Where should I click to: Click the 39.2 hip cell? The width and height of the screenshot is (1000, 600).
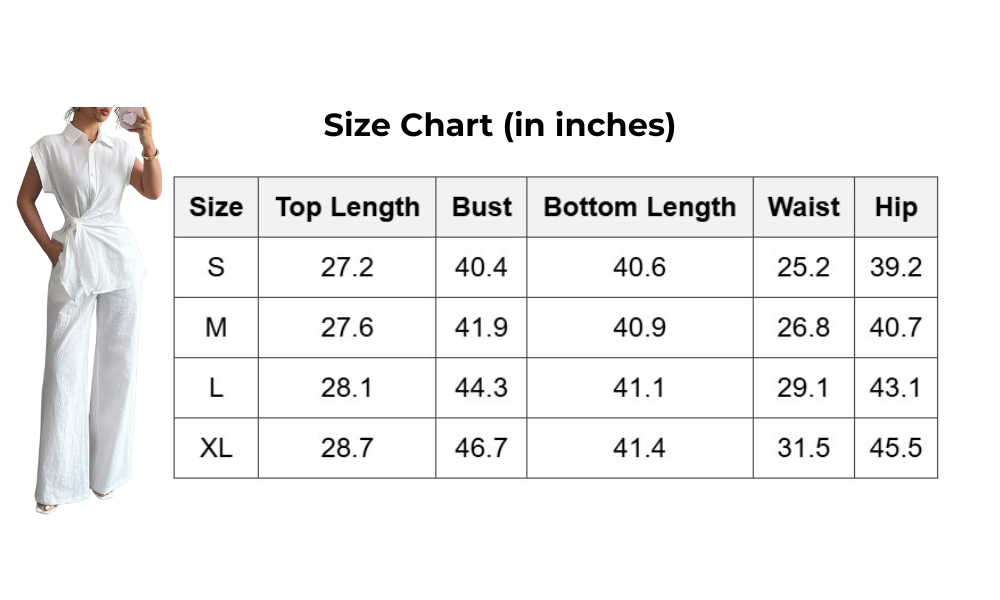coord(895,268)
